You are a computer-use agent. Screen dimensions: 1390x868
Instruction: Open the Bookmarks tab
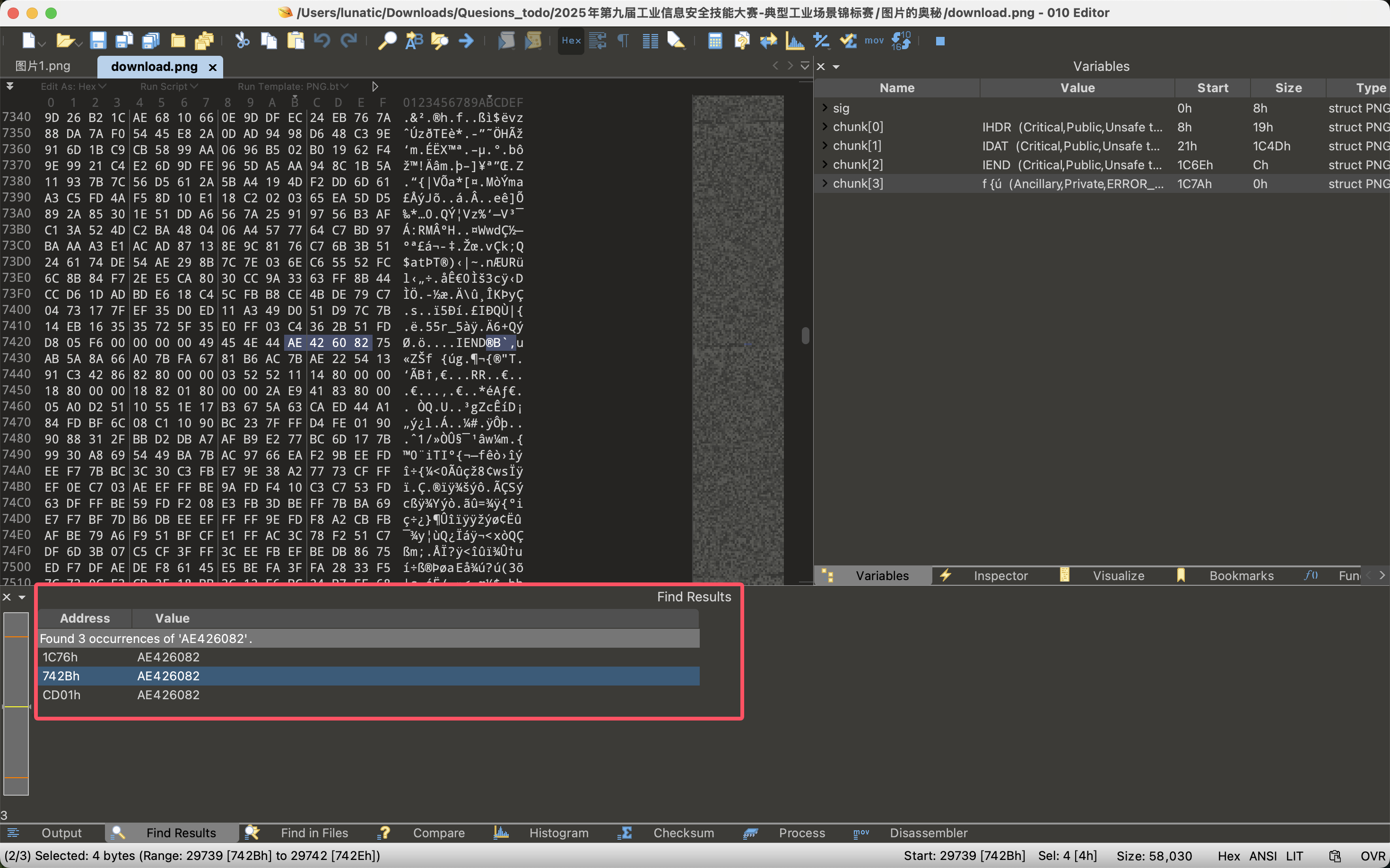point(1241,575)
